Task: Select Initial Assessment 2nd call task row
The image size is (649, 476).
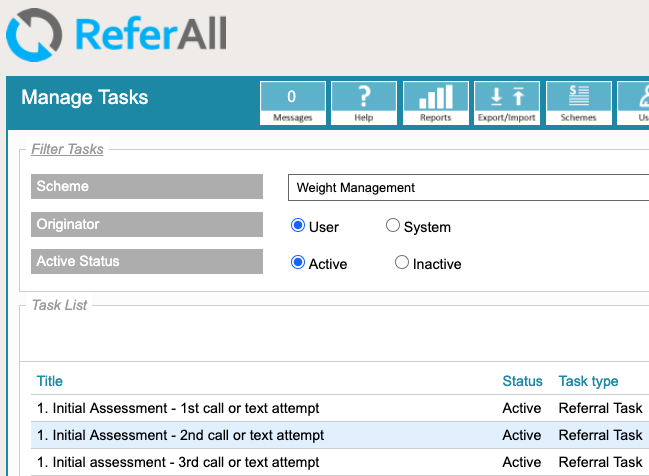Action: [x=180, y=435]
